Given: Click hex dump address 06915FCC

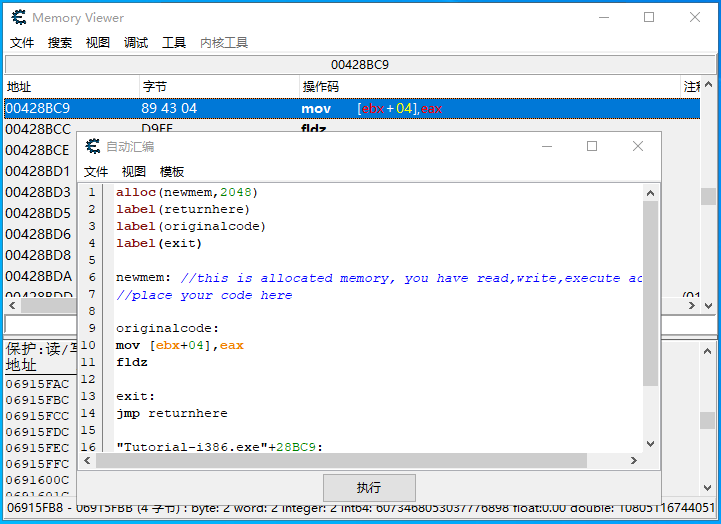Looking at the screenshot, I should 37,416.
